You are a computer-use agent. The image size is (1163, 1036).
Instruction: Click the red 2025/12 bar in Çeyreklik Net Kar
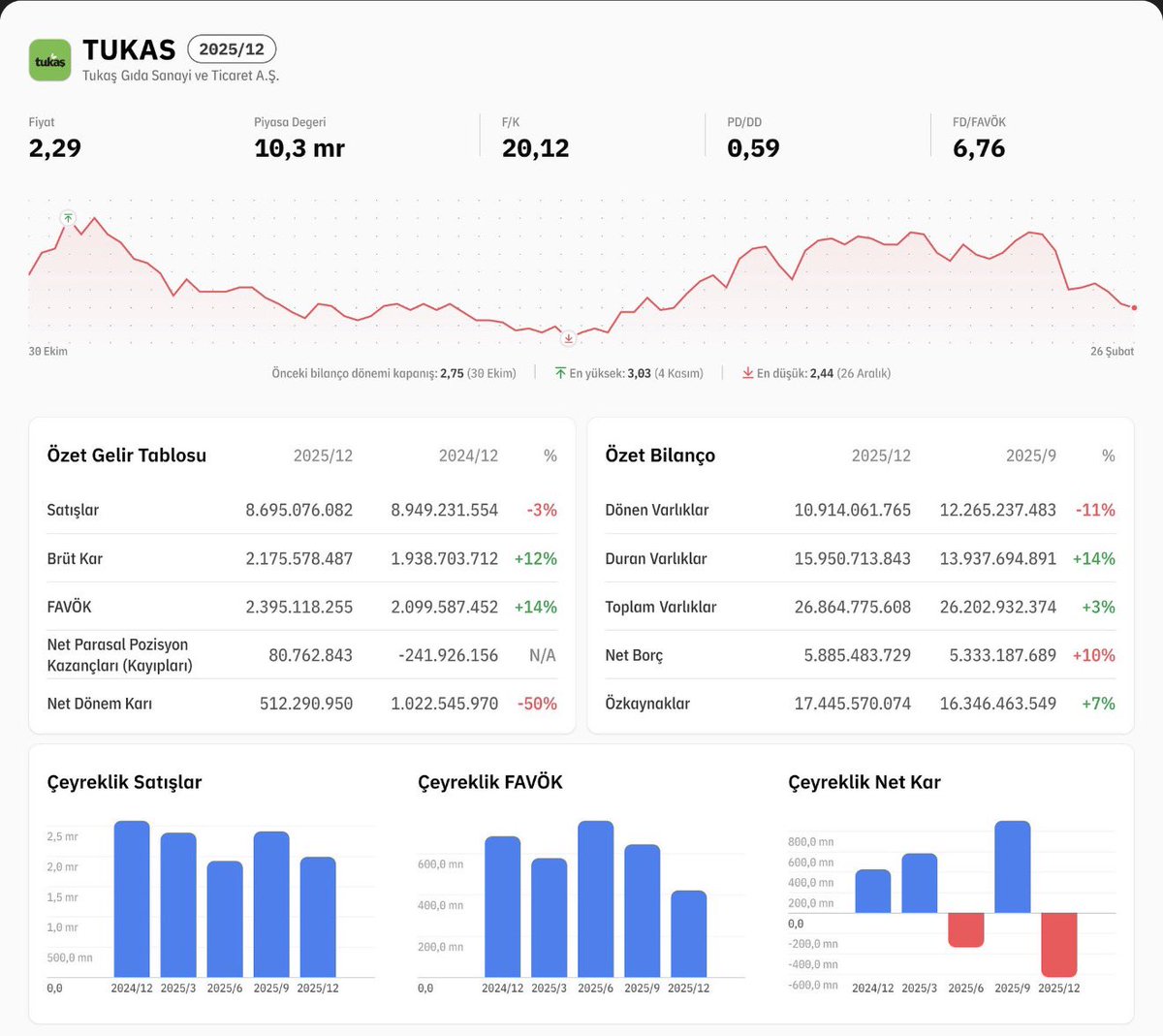[1059, 945]
